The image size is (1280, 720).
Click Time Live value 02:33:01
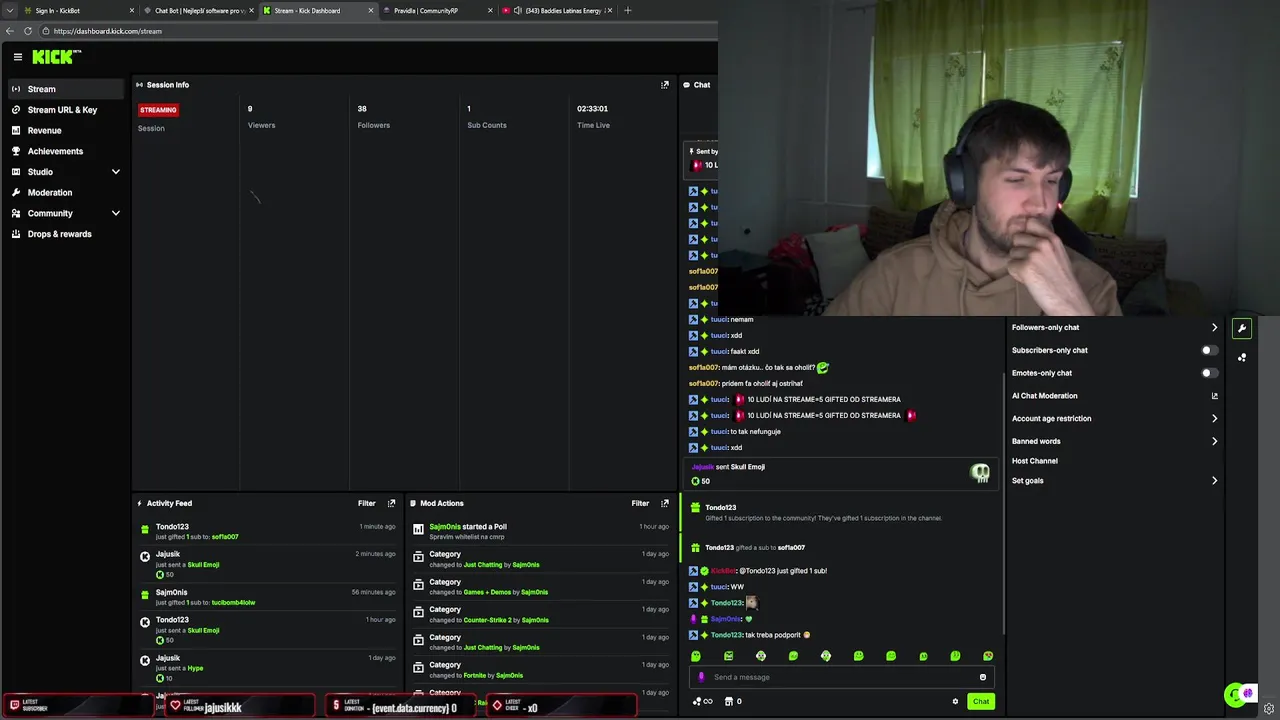click(592, 109)
